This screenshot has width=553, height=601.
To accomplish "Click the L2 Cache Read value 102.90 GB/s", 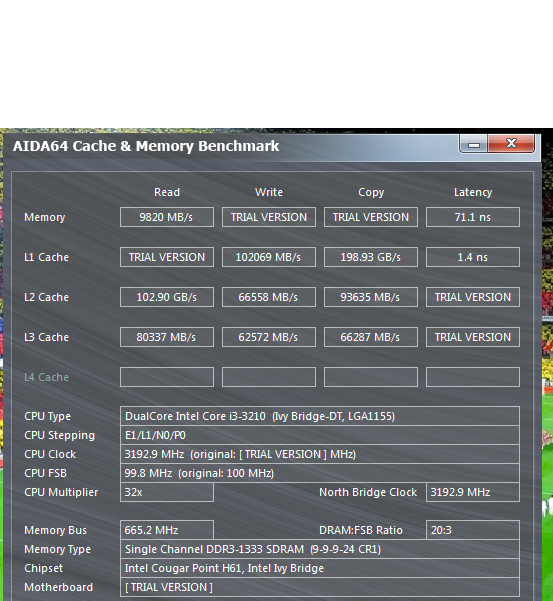I will pyautogui.click(x=167, y=297).
